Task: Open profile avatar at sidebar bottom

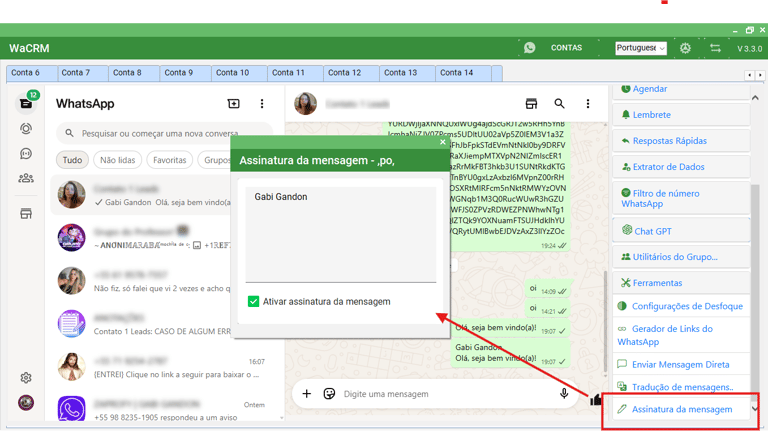Action: (x=26, y=402)
